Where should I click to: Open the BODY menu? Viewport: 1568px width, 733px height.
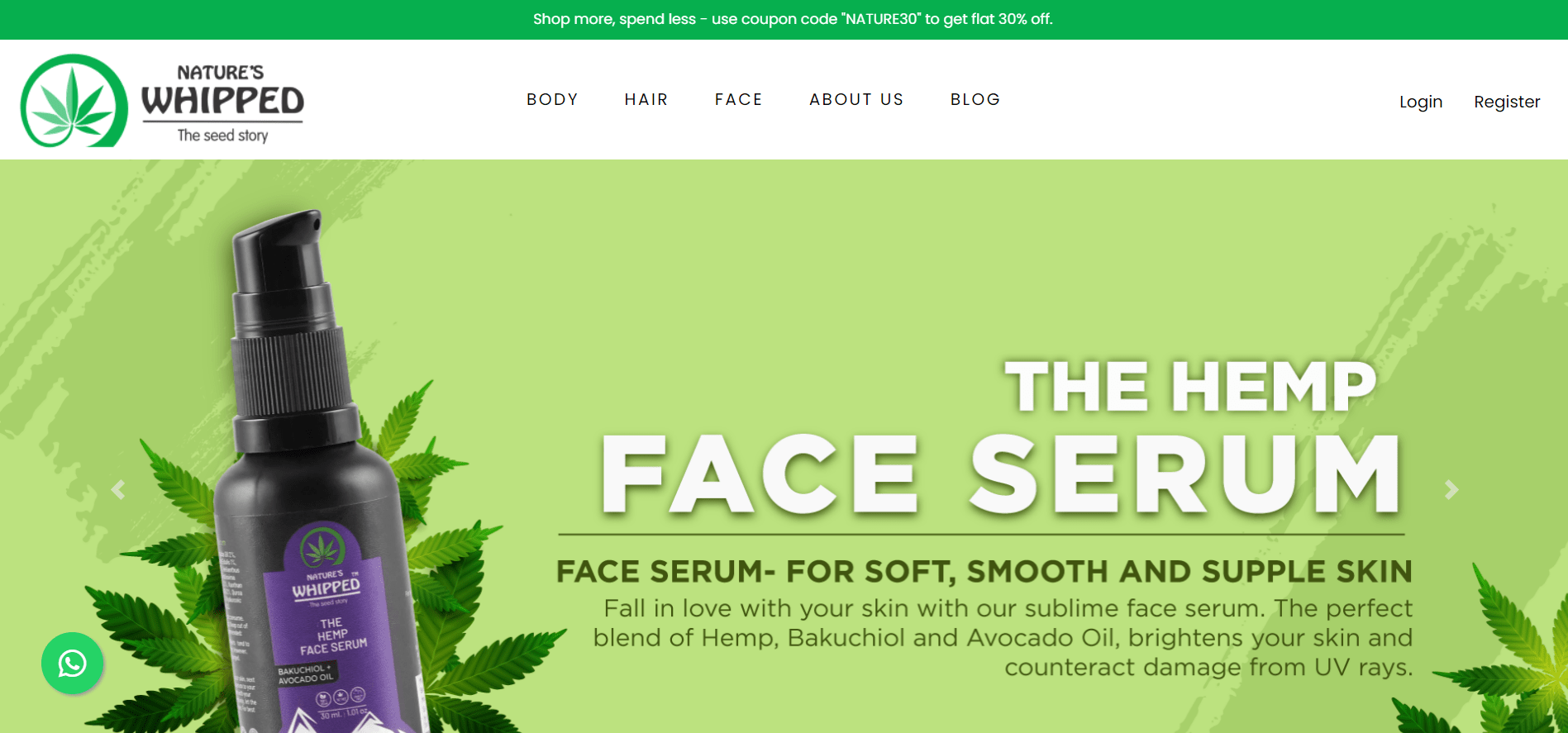tap(552, 99)
